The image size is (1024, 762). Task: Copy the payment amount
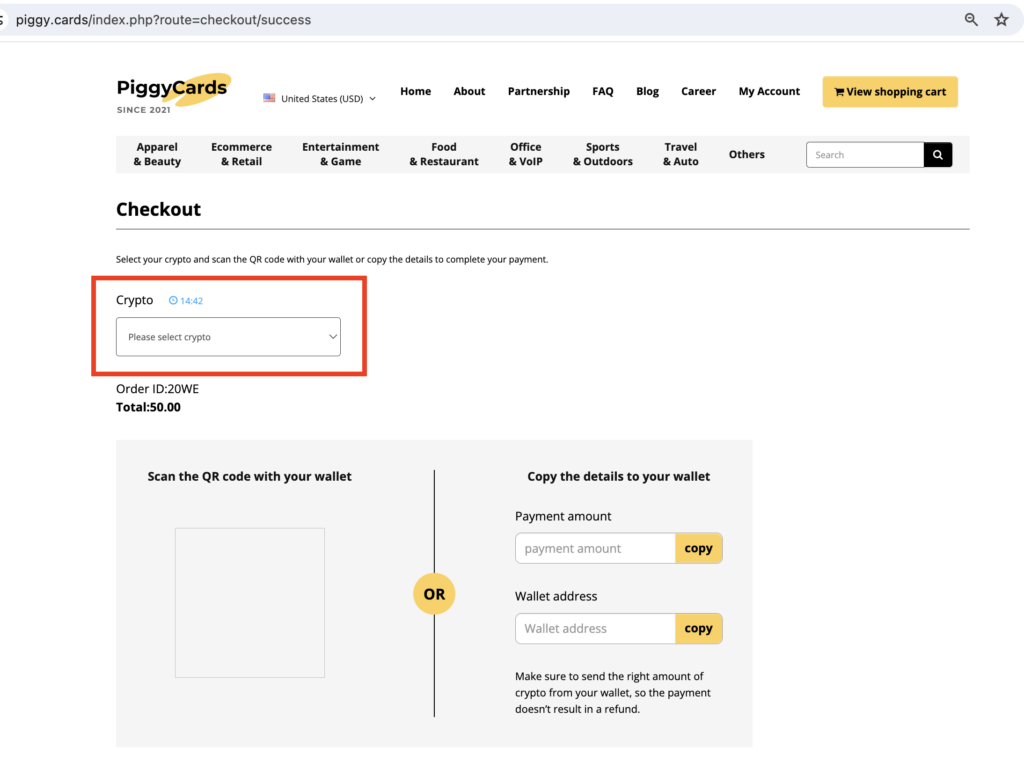pyautogui.click(x=699, y=548)
